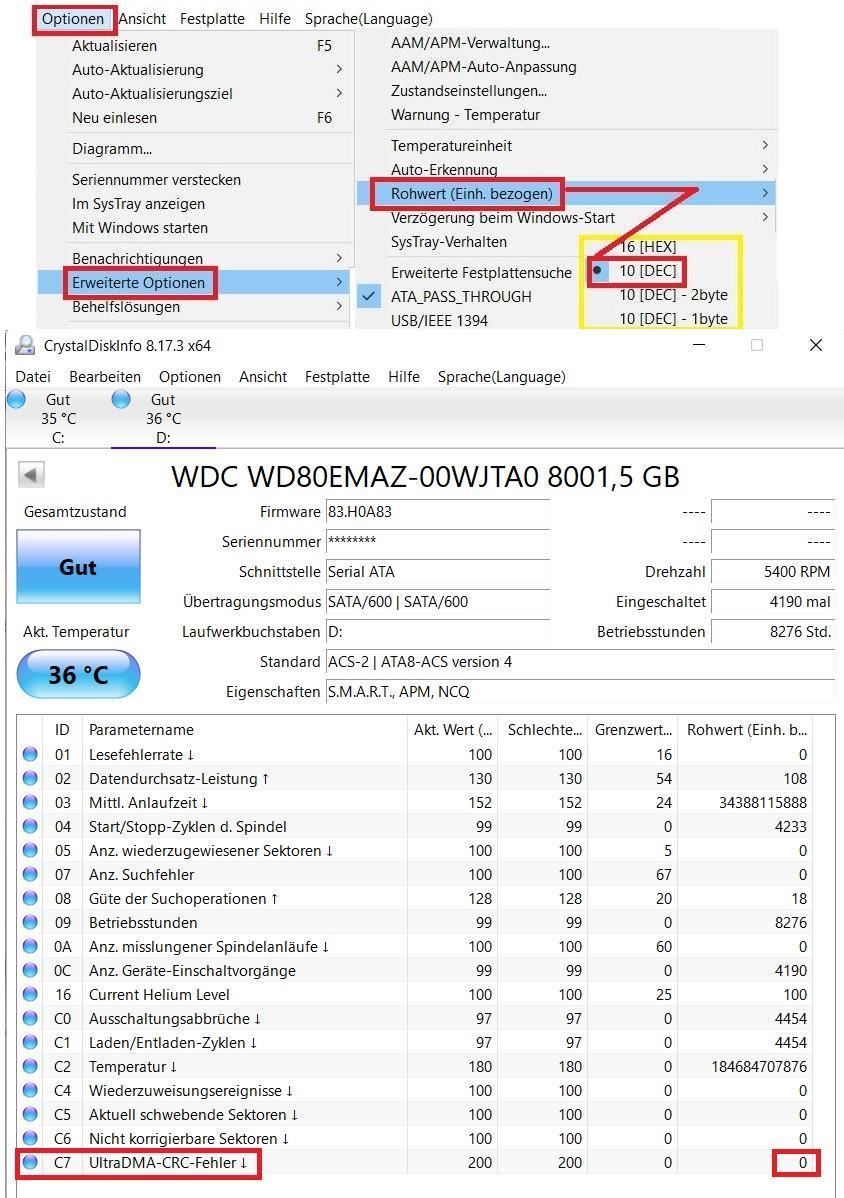Click the status orb in row 01 Lesefehlerrate

(30, 754)
